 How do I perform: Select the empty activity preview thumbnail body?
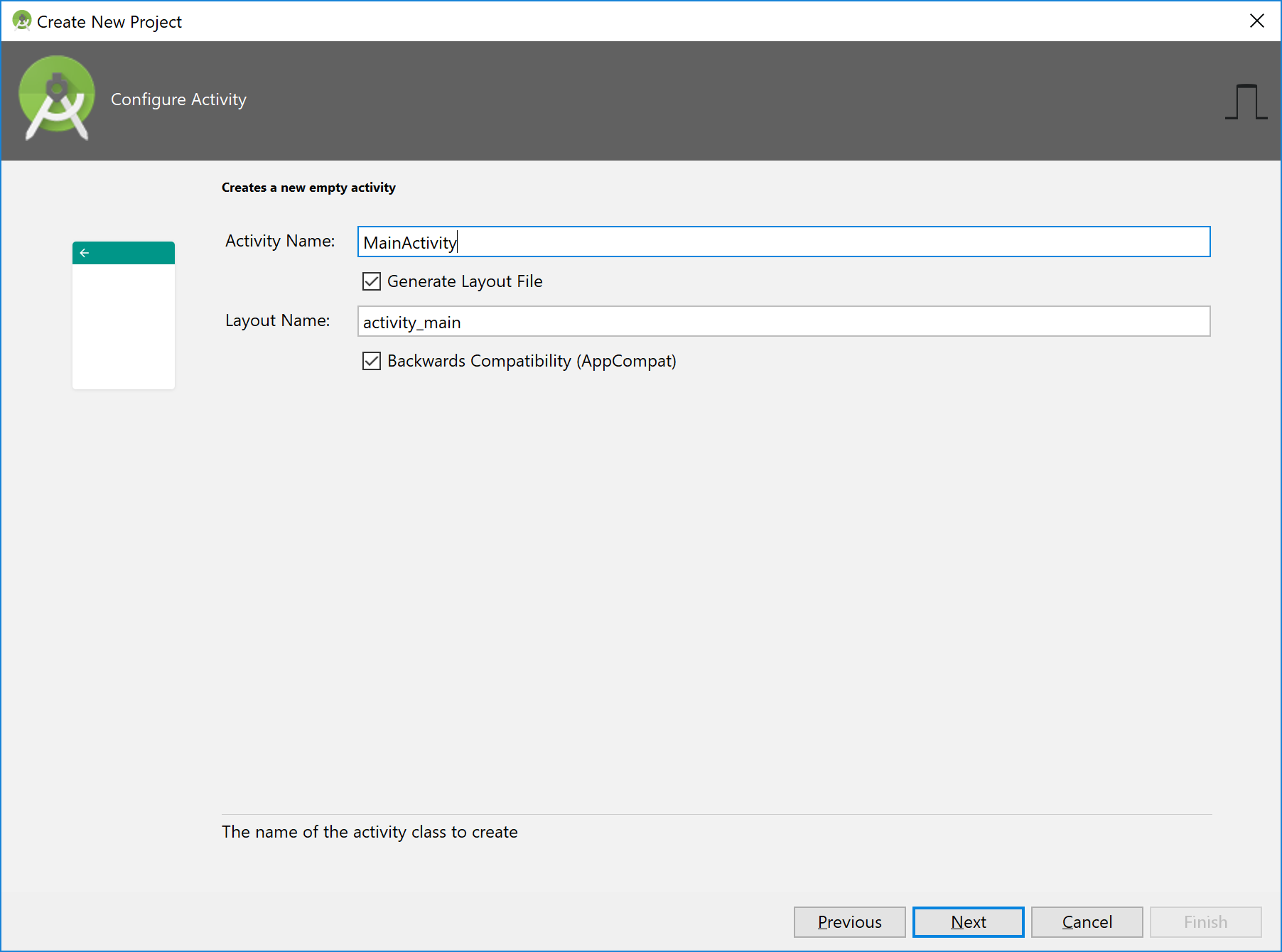pyautogui.click(x=124, y=327)
